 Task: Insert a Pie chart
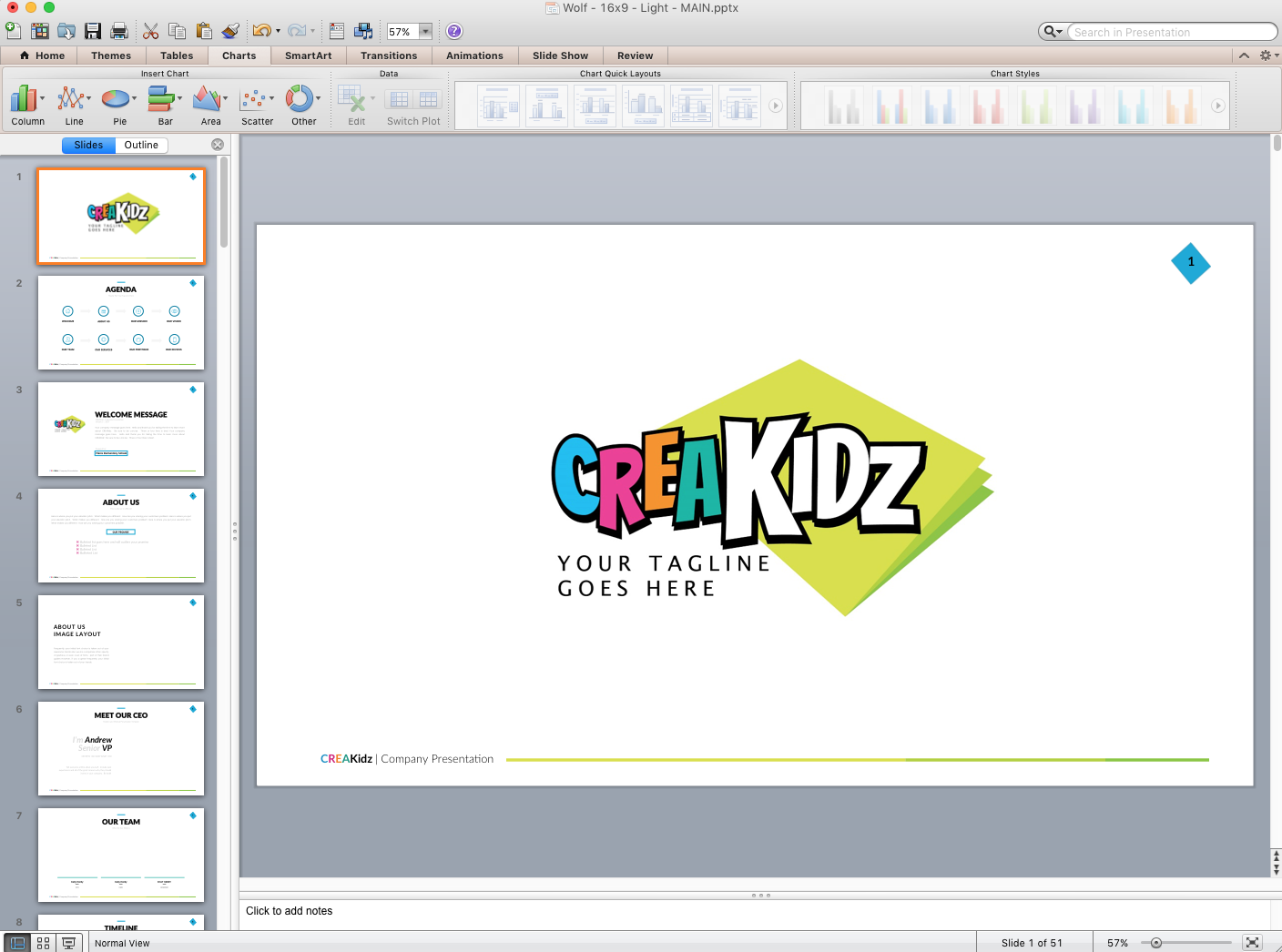tap(120, 105)
